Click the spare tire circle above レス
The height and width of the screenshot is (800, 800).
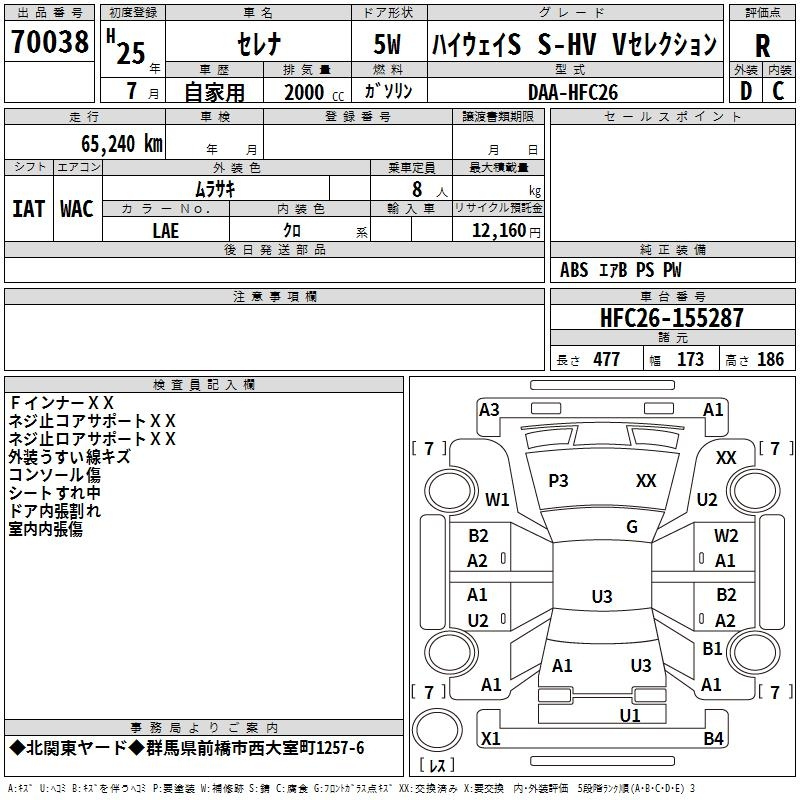click(x=436, y=731)
